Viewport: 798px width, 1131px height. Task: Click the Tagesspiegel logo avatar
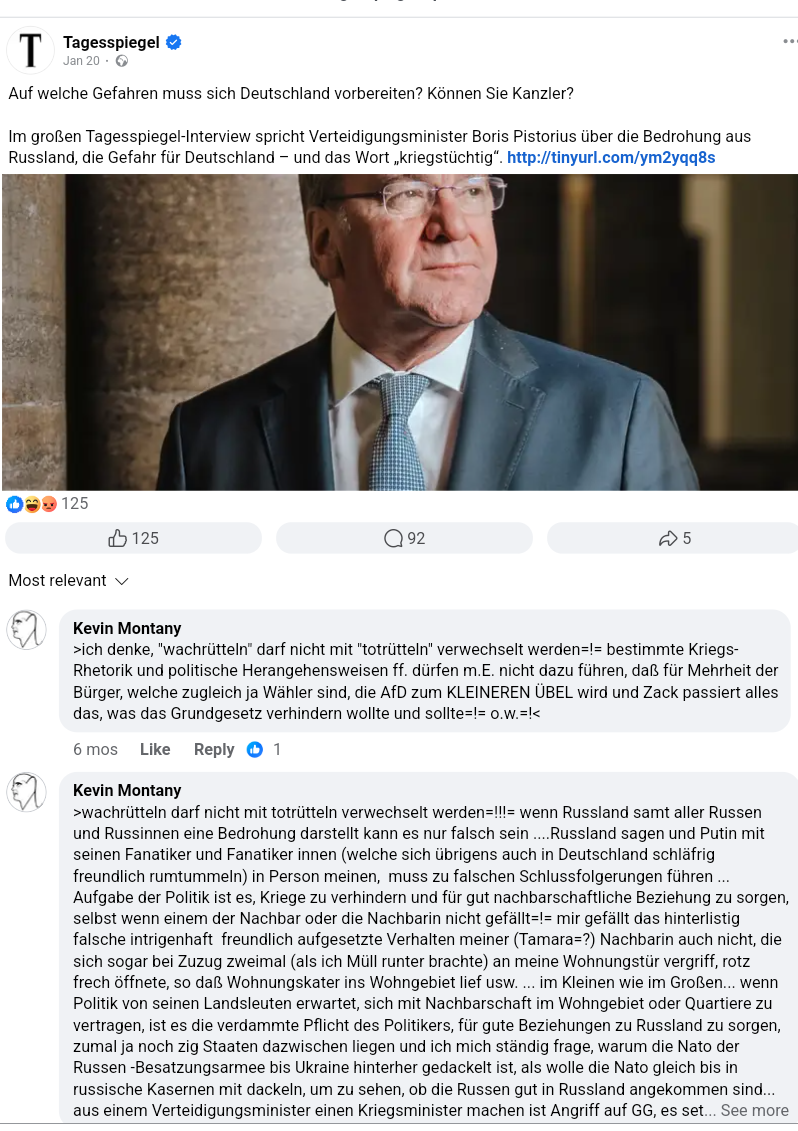pyautogui.click(x=30, y=50)
